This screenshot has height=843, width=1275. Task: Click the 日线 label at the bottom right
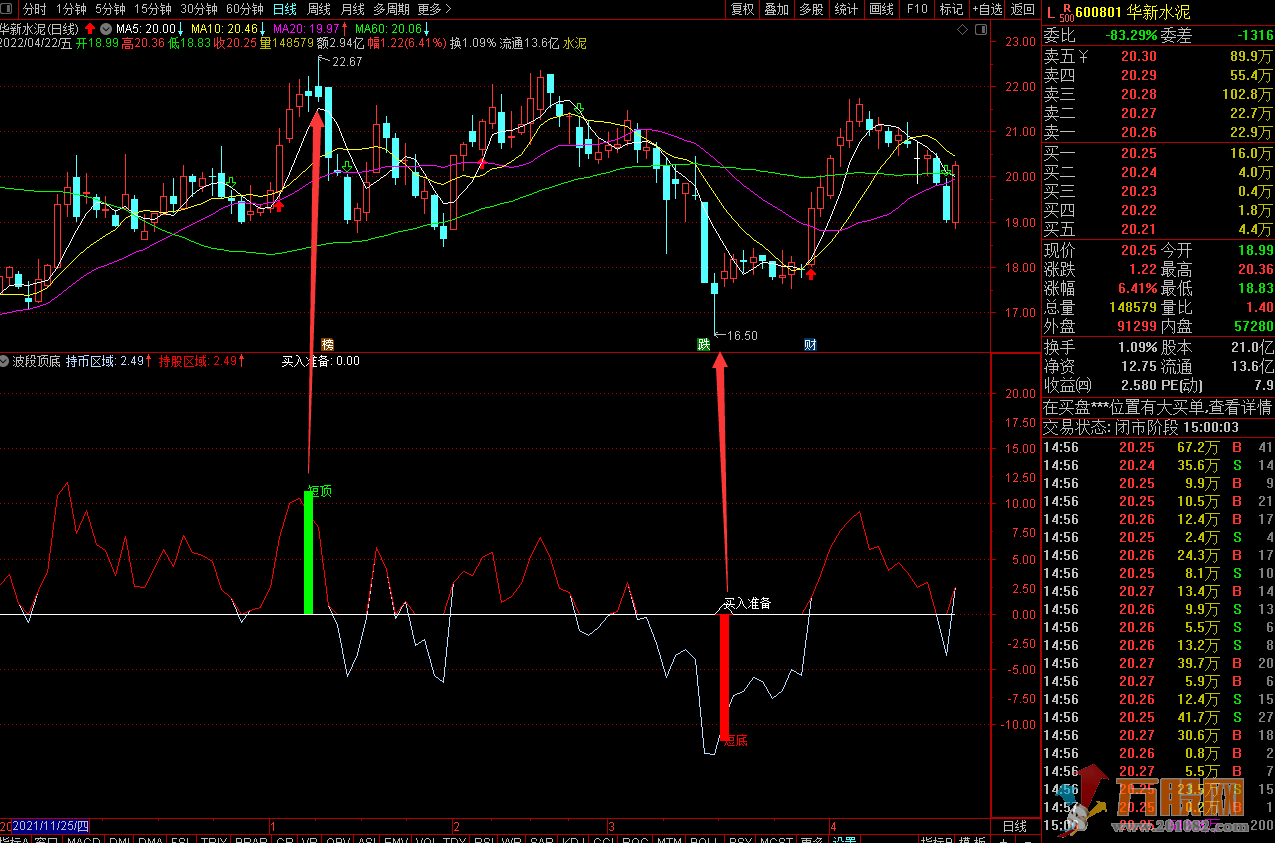tap(1014, 826)
